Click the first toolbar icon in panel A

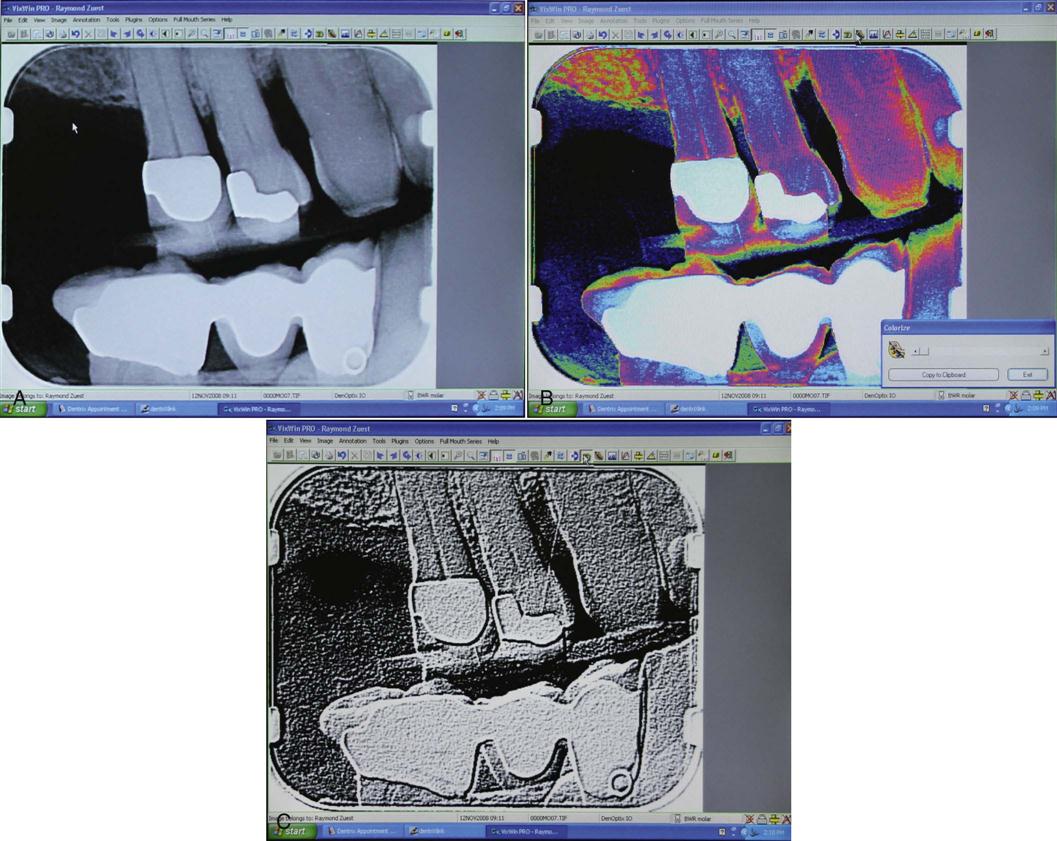10,33
